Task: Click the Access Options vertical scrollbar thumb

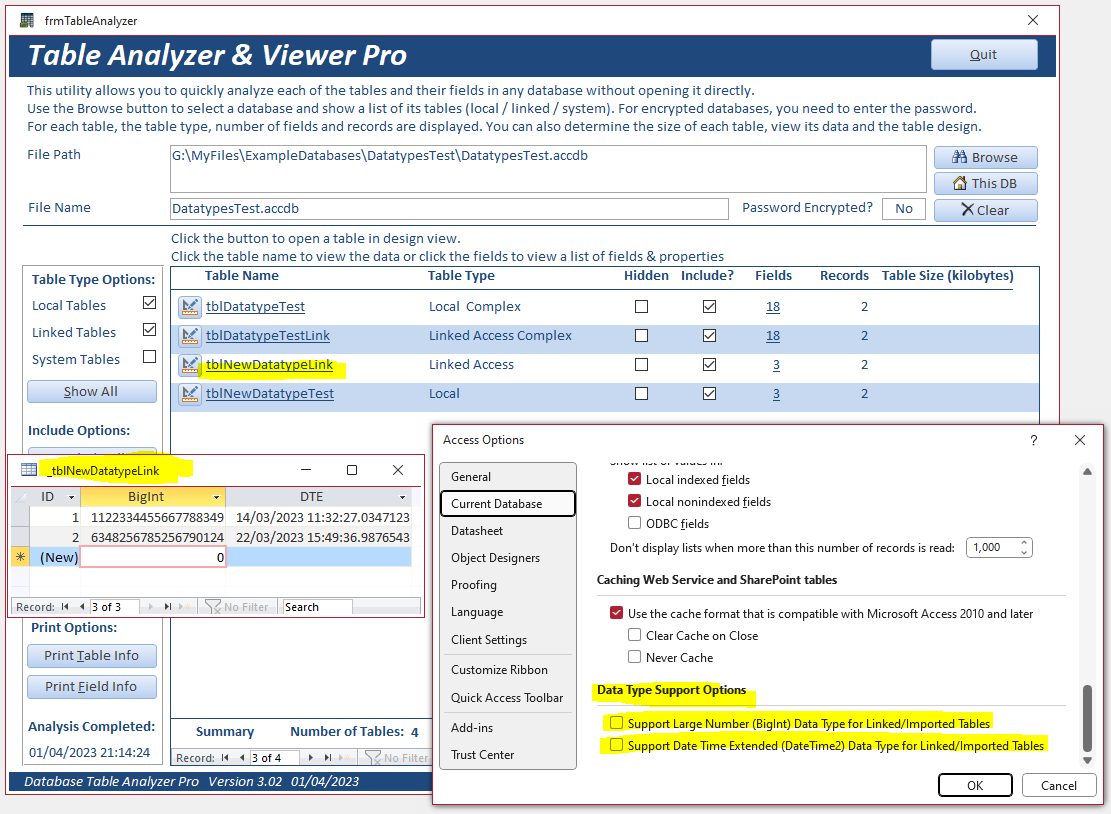Action: tap(1087, 716)
